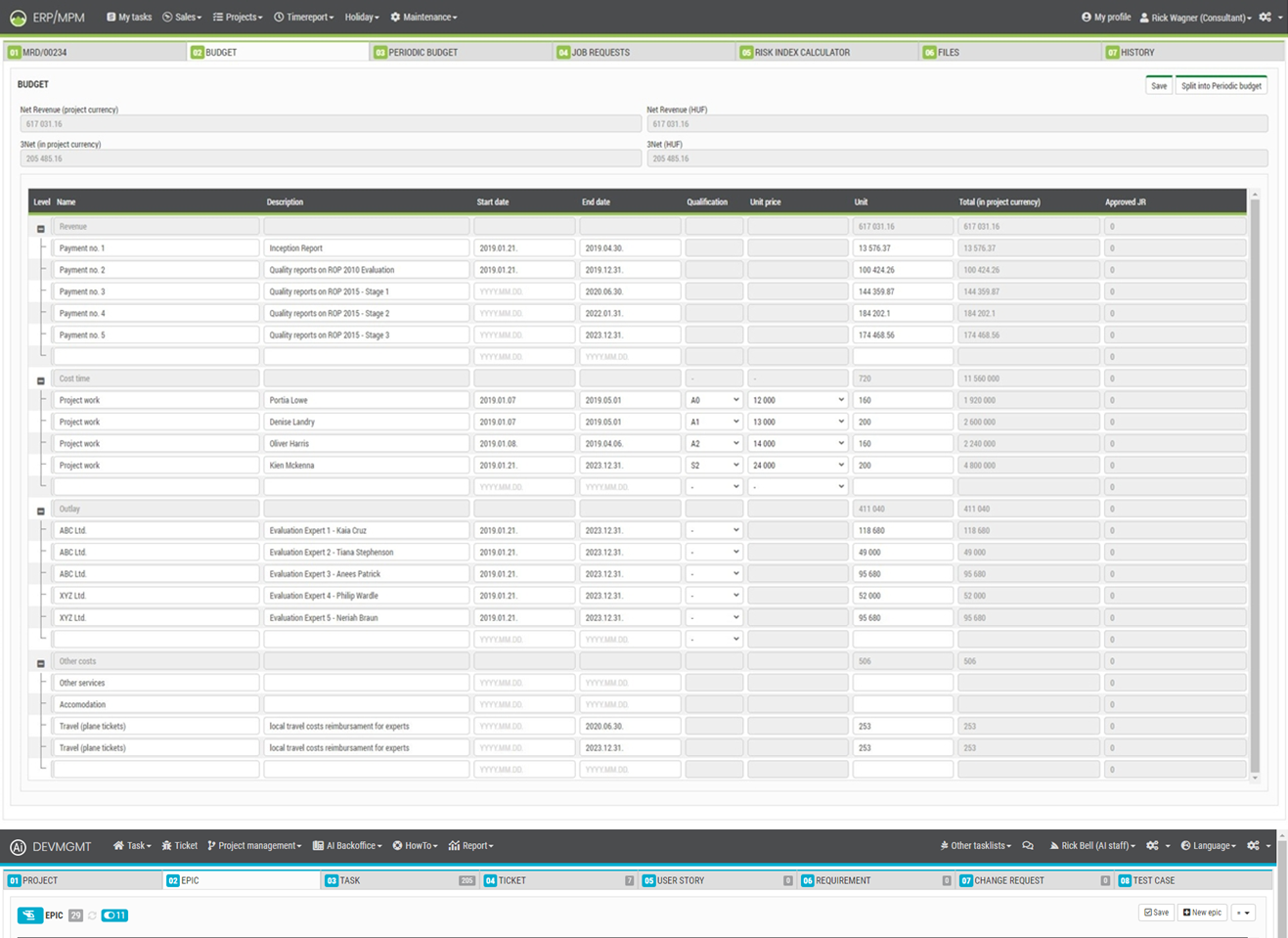Click the Payment no. 3 start date field
1288x938 pixels.
point(524,291)
